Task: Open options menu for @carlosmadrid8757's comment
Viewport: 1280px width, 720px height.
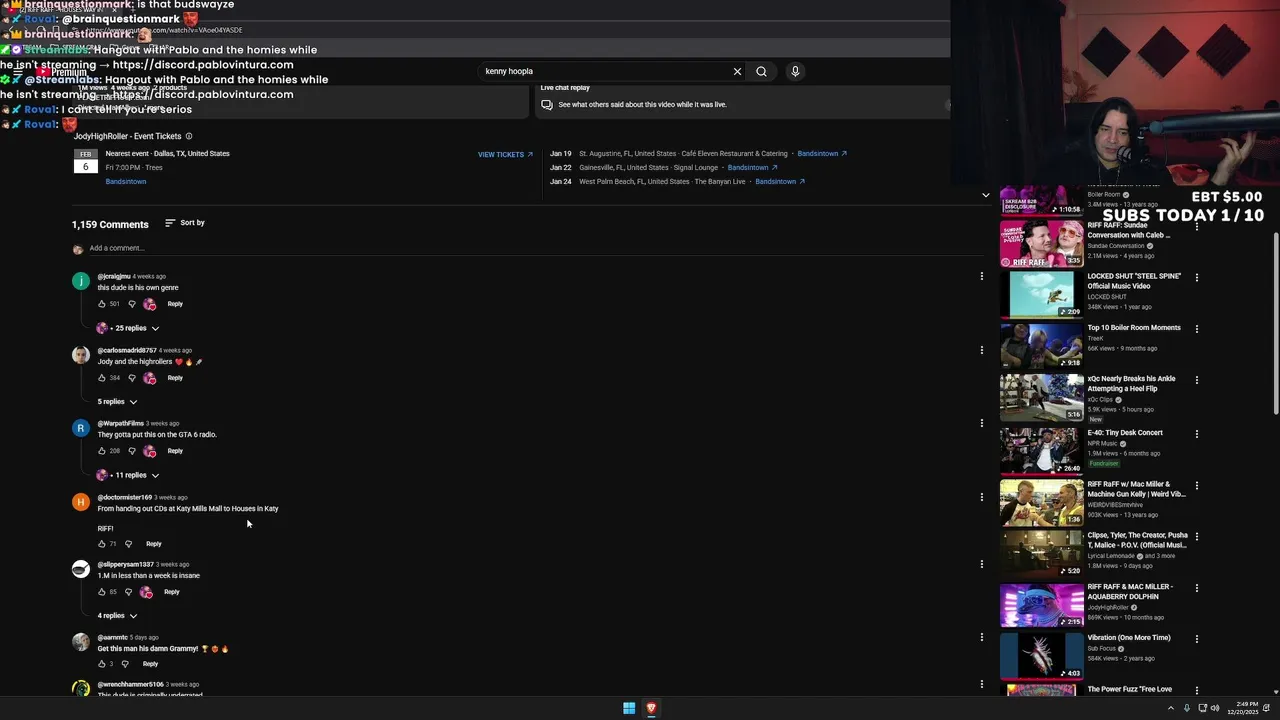Action: tap(981, 350)
